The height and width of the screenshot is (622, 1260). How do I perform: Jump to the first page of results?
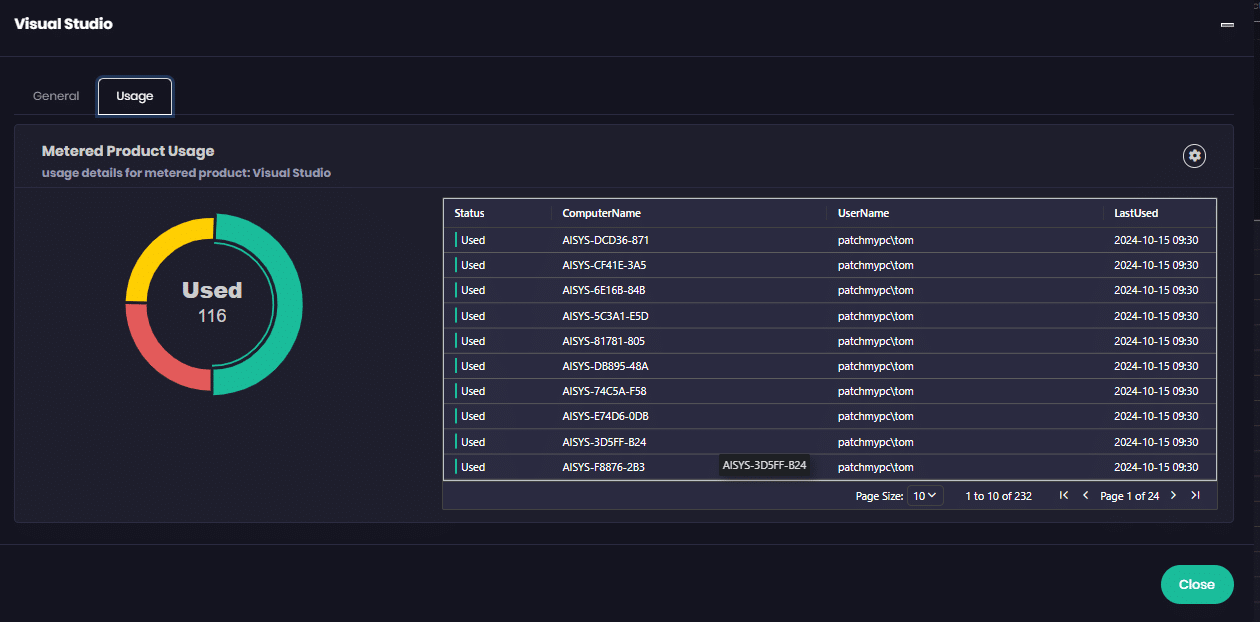[1064, 495]
